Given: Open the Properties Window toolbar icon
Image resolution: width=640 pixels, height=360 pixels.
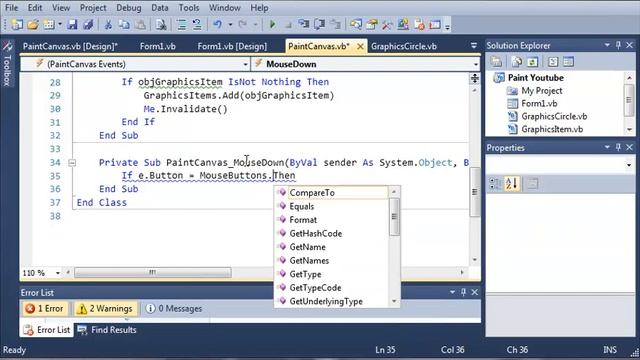Looking at the screenshot, I should tap(372, 25).
